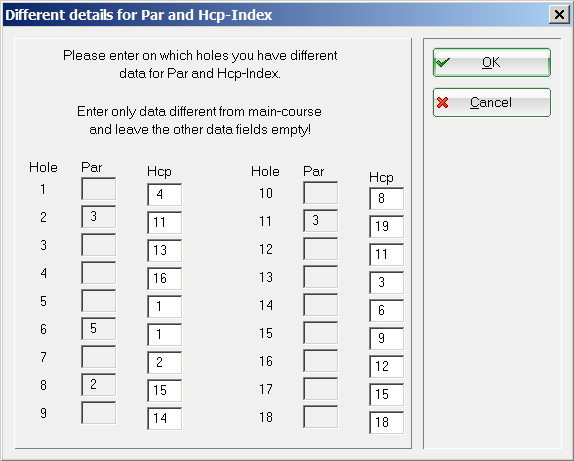Image resolution: width=574 pixels, height=461 pixels.
Task: Focus the Hcp field for hole 9
Action: (x=165, y=419)
